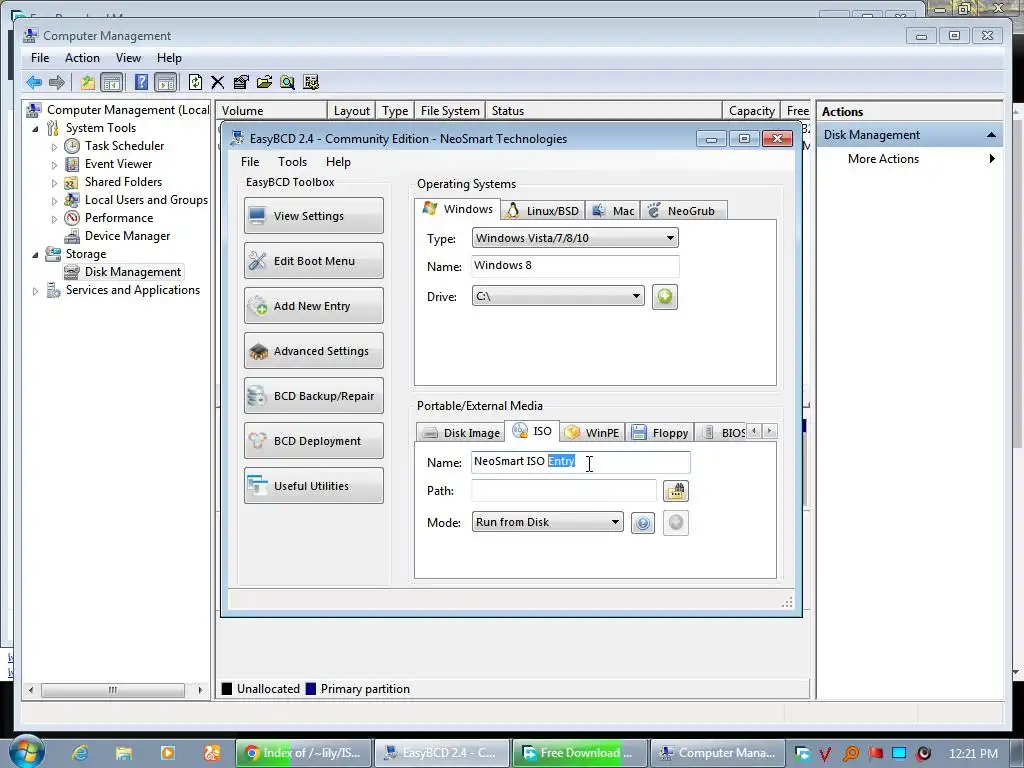The image size is (1024, 768).
Task: Click the BCD Backup/Repair button
Action: pos(313,396)
